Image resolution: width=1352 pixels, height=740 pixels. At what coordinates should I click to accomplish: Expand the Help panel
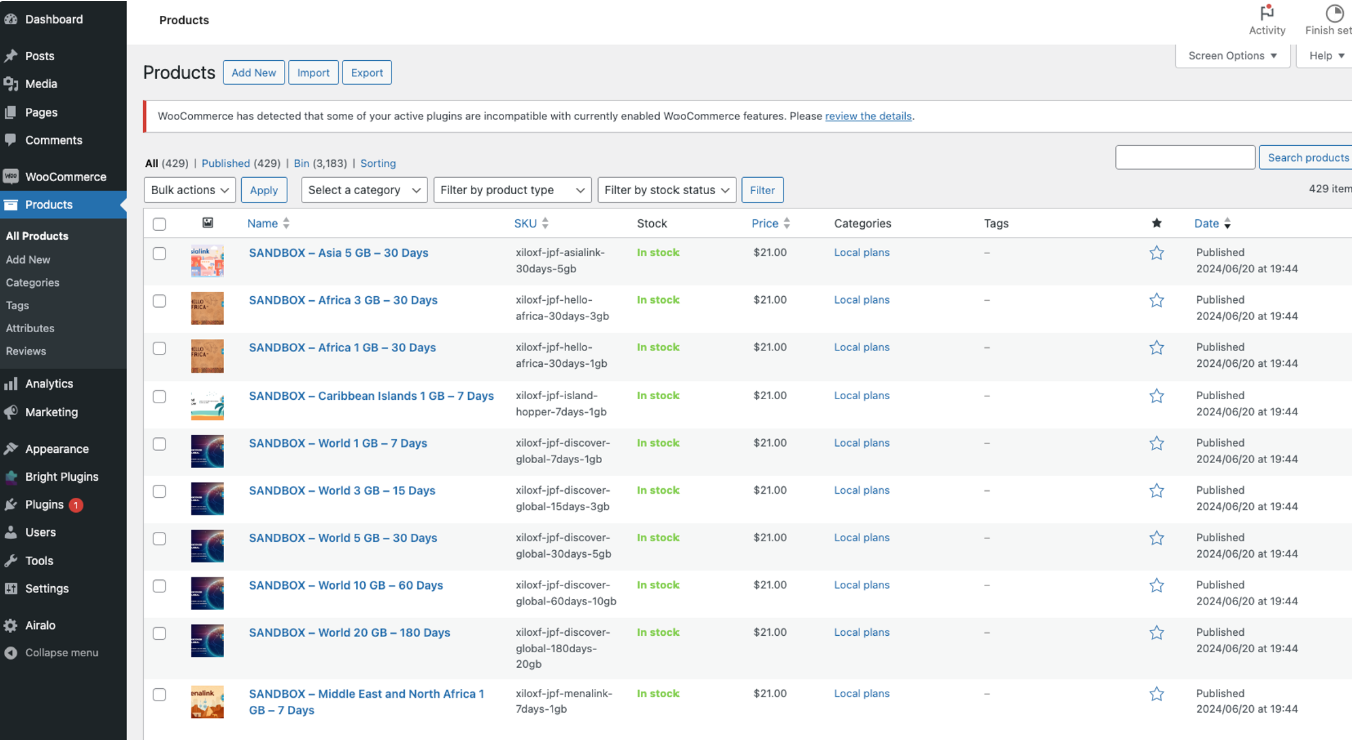pyautogui.click(x=1326, y=56)
